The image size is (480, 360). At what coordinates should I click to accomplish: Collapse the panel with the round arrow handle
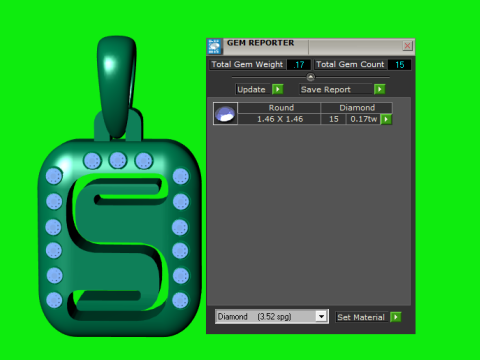coord(310,77)
